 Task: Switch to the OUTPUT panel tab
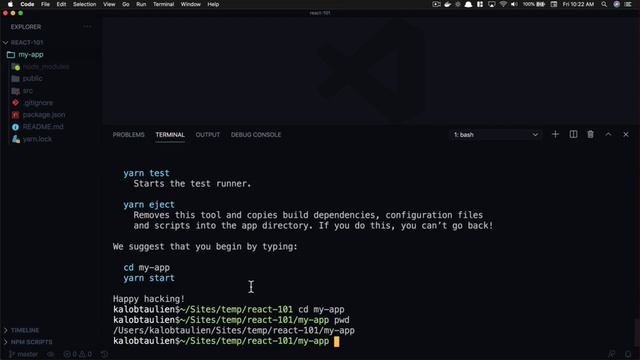point(207,135)
